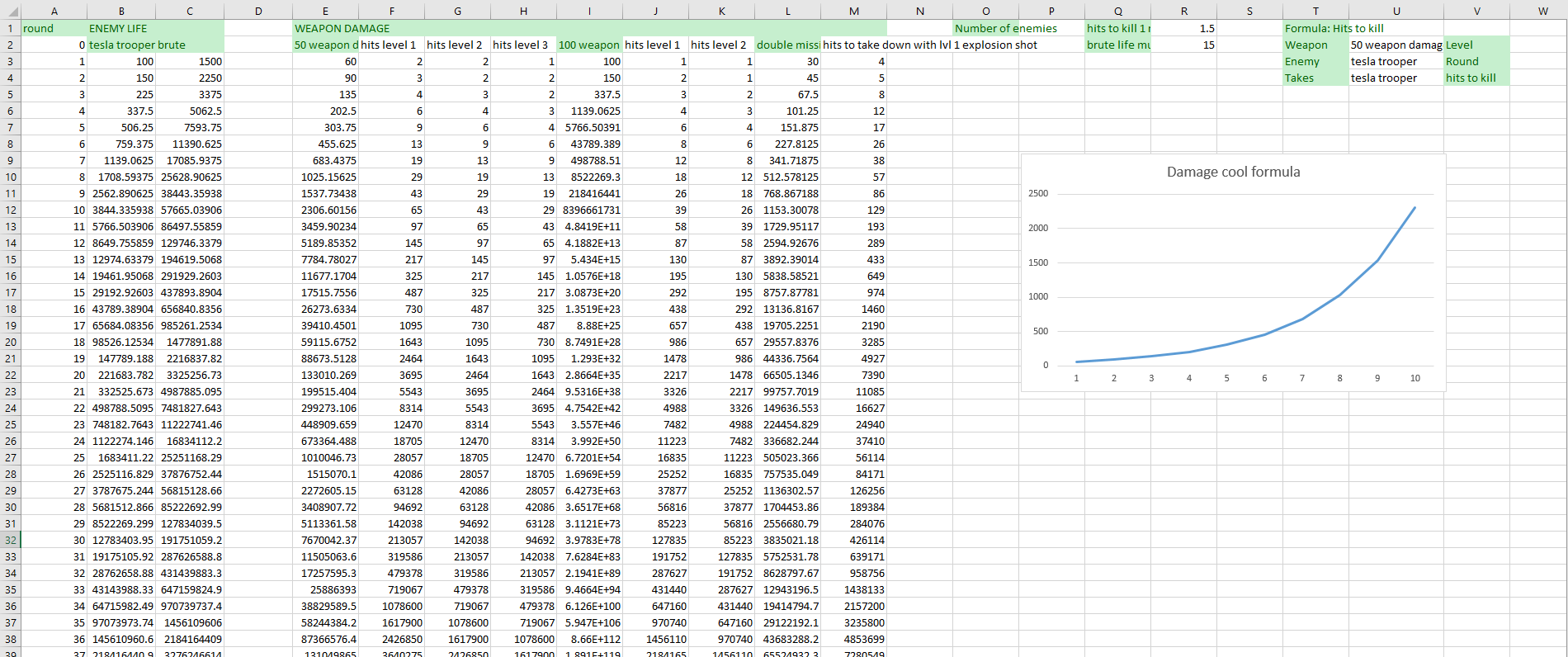This screenshot has height=657, width=1568.
Task: Click cell with value 8396661731
Action: 589,210
